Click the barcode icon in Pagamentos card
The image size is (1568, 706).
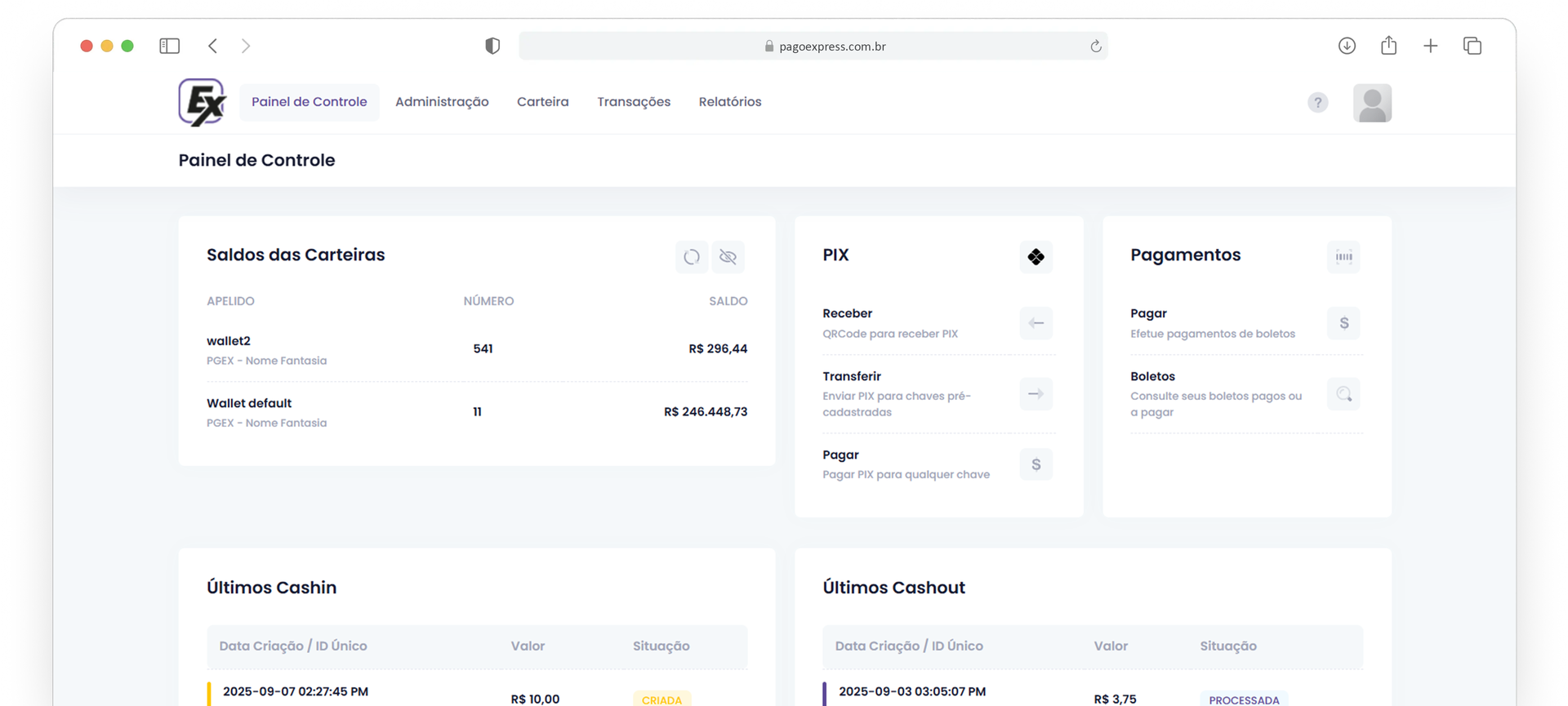(x=1343, y=257)
